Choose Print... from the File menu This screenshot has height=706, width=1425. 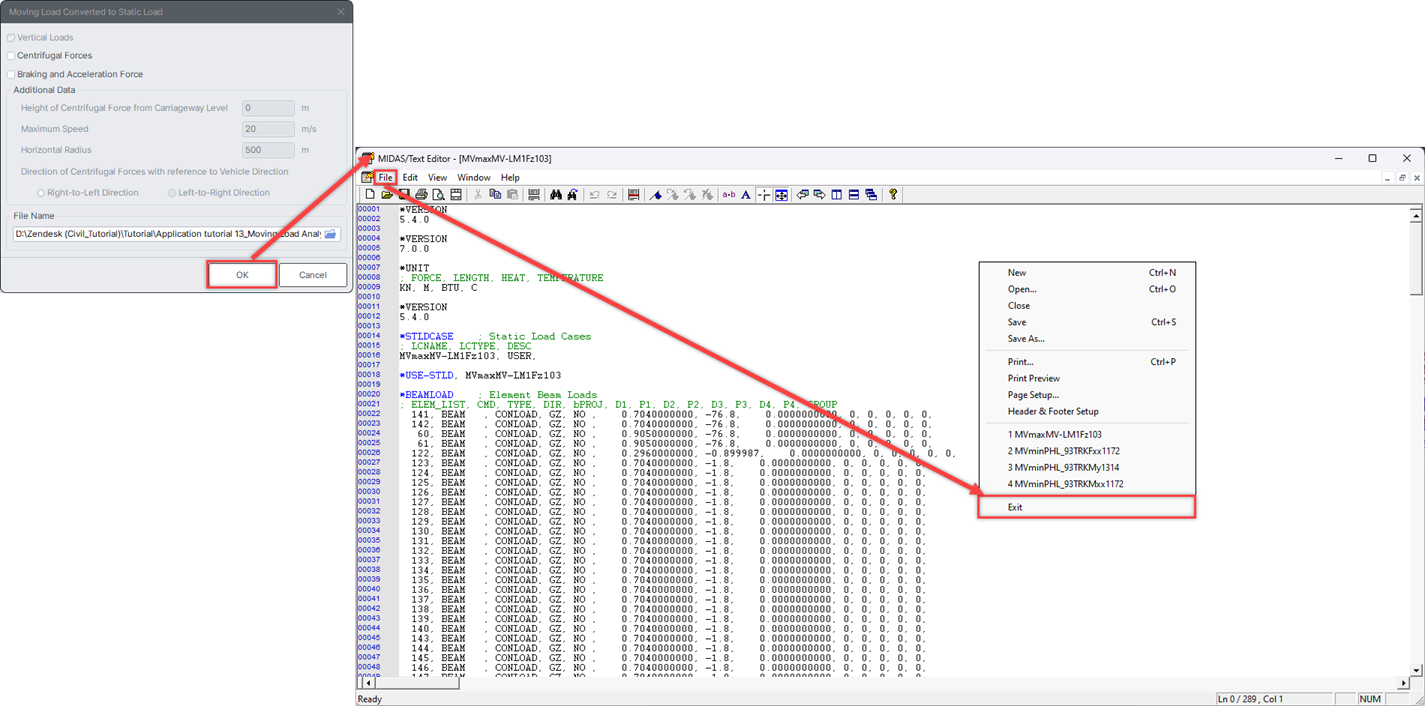1086,362
